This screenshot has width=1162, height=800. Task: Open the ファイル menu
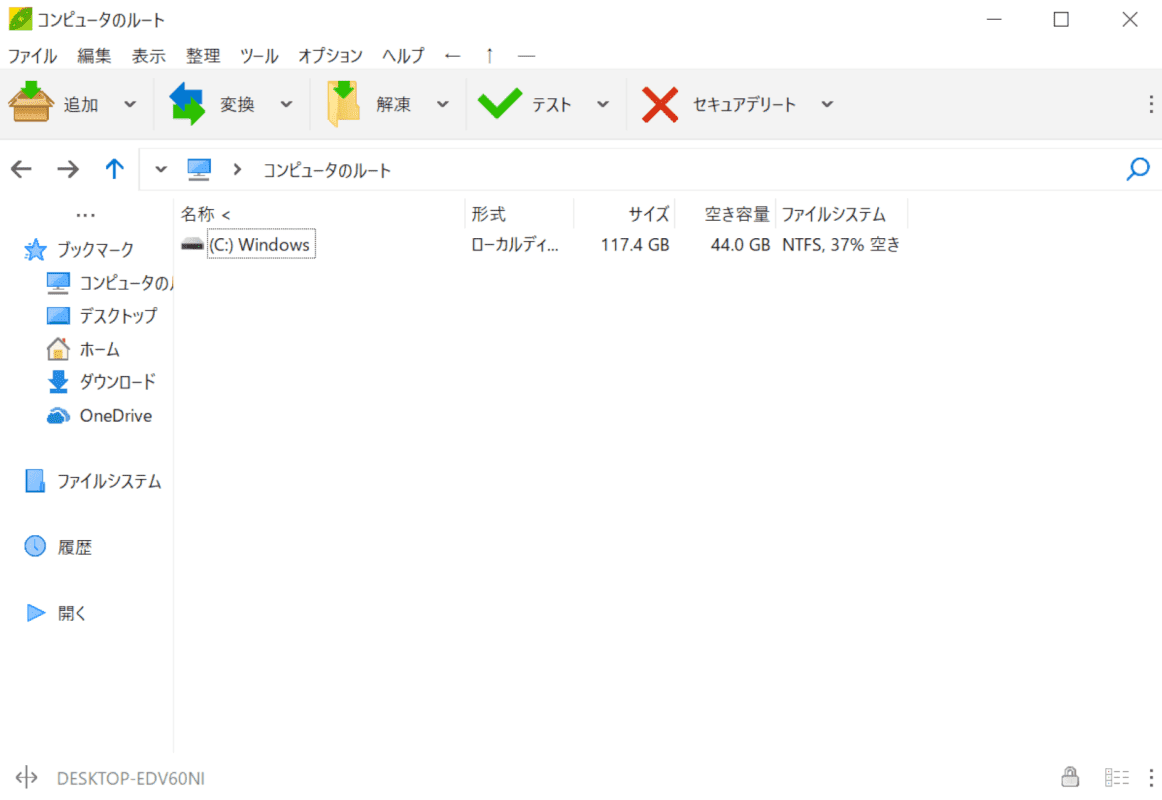tap(32, 56)
